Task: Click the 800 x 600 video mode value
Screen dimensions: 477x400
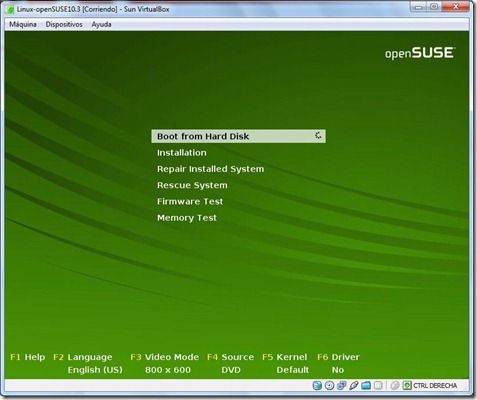Action: [x=168, y=370]
